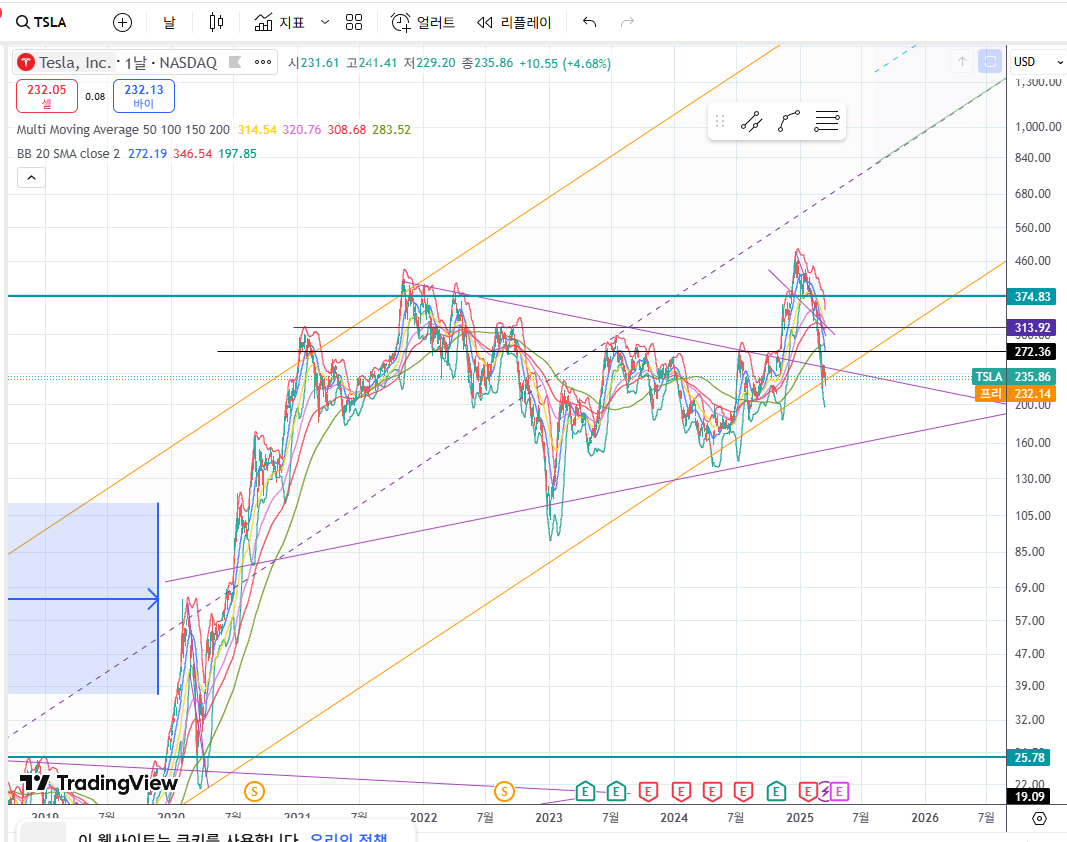Click the 우리의 정책 policy link
Screen dimensions: 1067x842
click(x=348, y=837)
